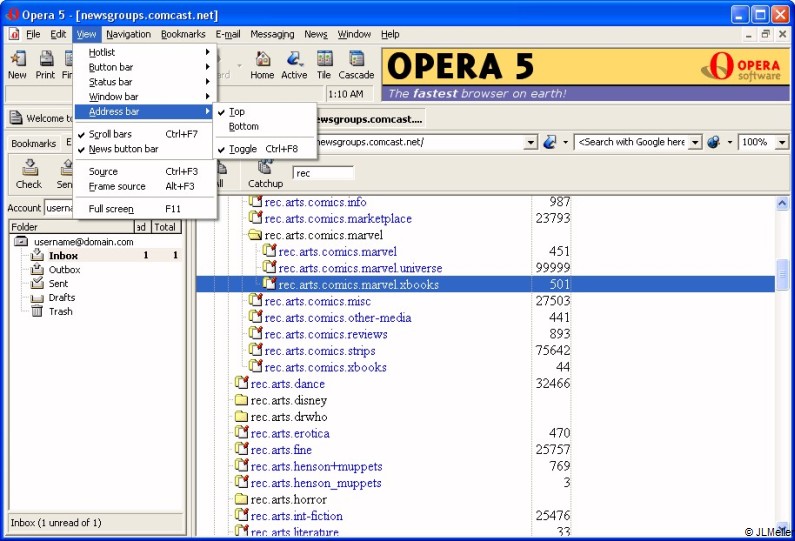This screenshot has height=541, width=795.
Task: Open the E-mail menu
Action: tap(228, 34)
